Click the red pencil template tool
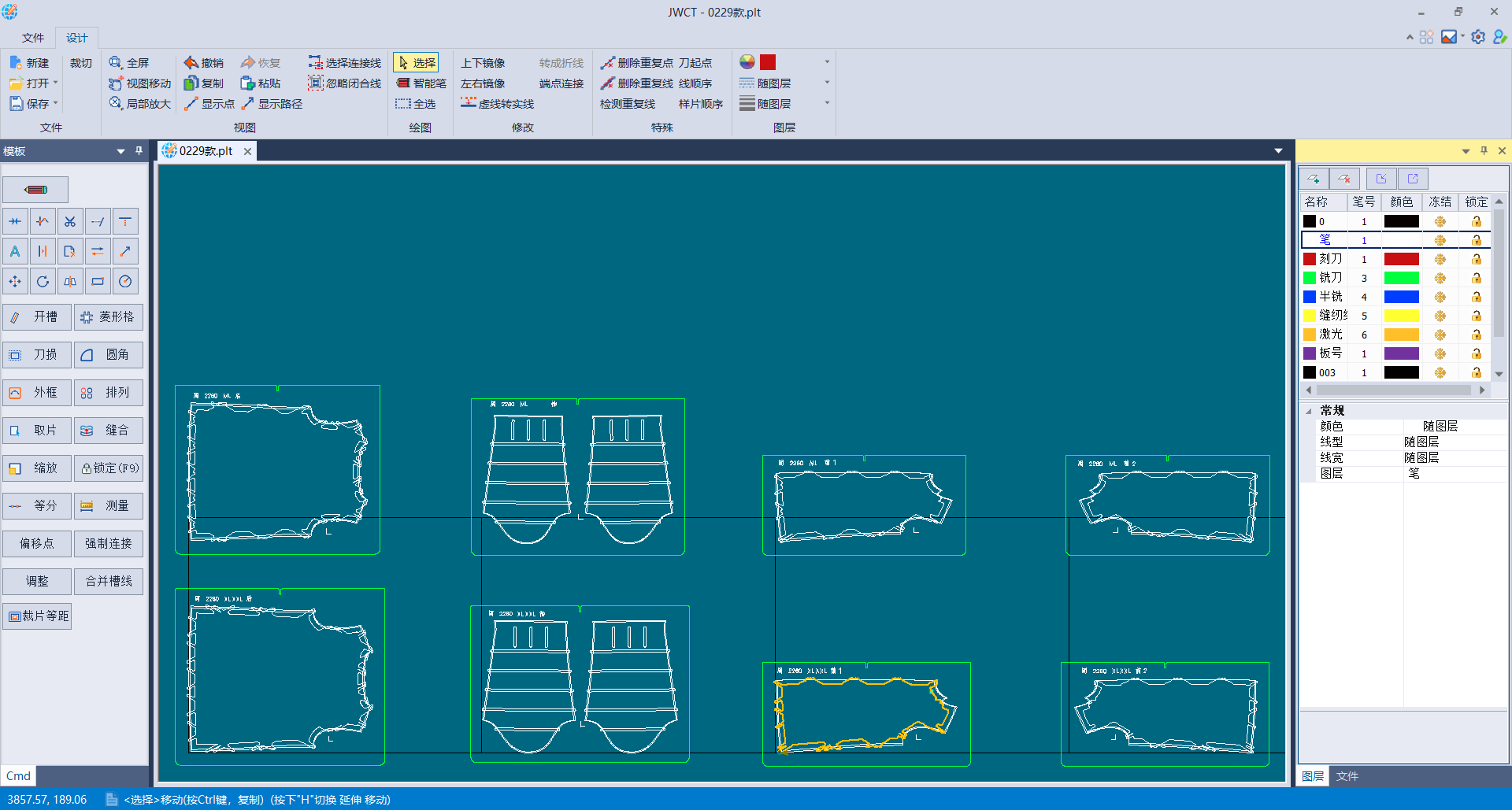 point(35,190)
